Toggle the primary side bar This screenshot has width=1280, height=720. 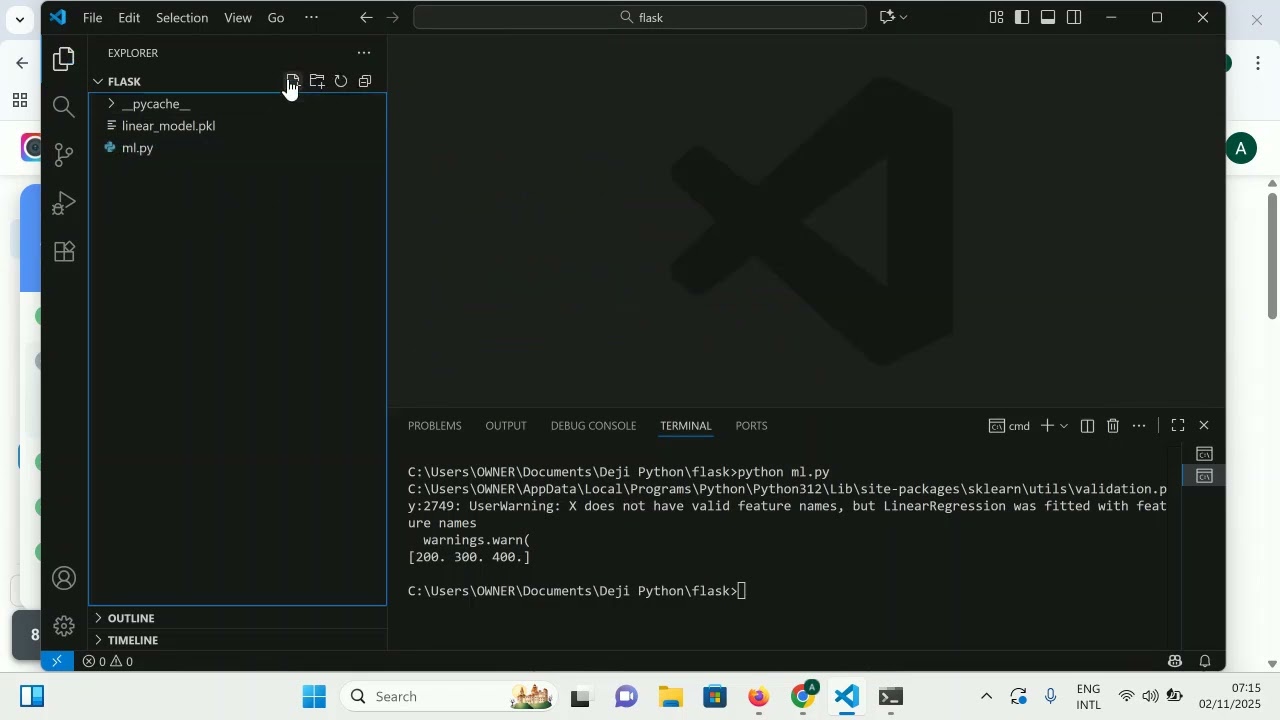tap(1022, 17)
